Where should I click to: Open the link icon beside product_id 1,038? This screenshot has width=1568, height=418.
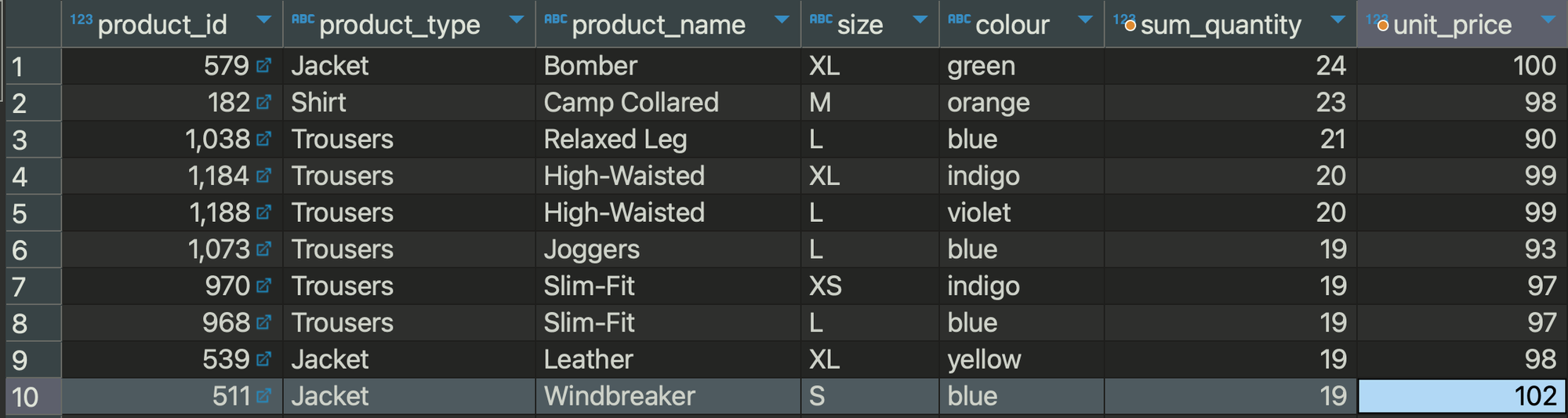pyautogui.click(x=263, y=140)
